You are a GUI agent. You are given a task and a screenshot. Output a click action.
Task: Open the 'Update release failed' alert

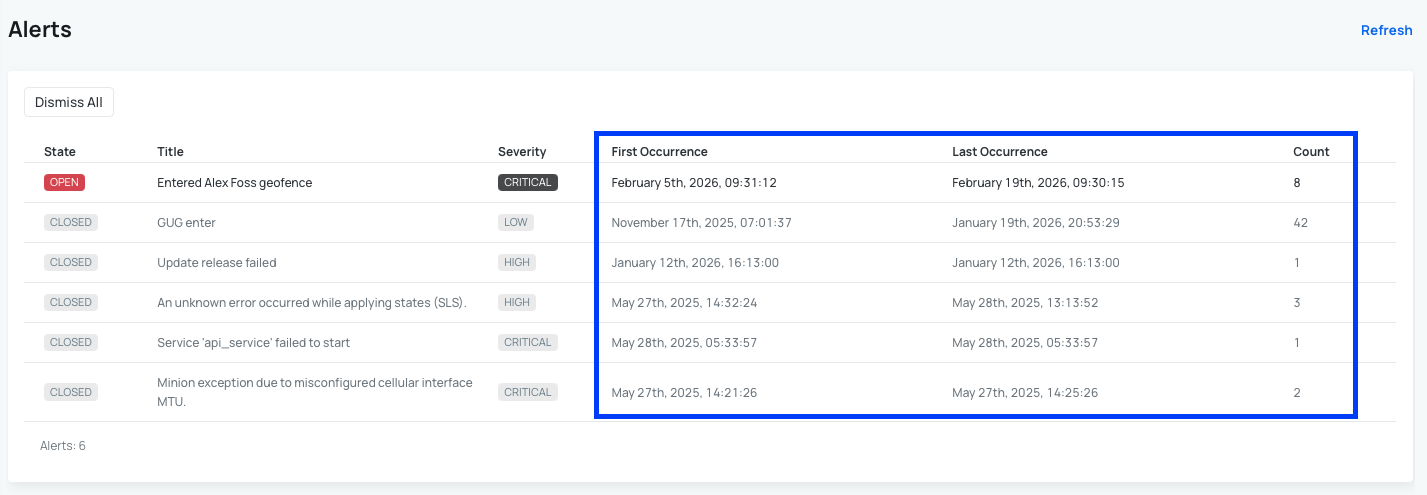(x=216, y=263)
